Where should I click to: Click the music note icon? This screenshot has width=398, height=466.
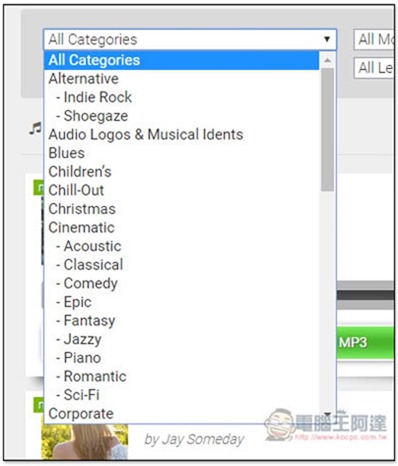coord(35,128)
